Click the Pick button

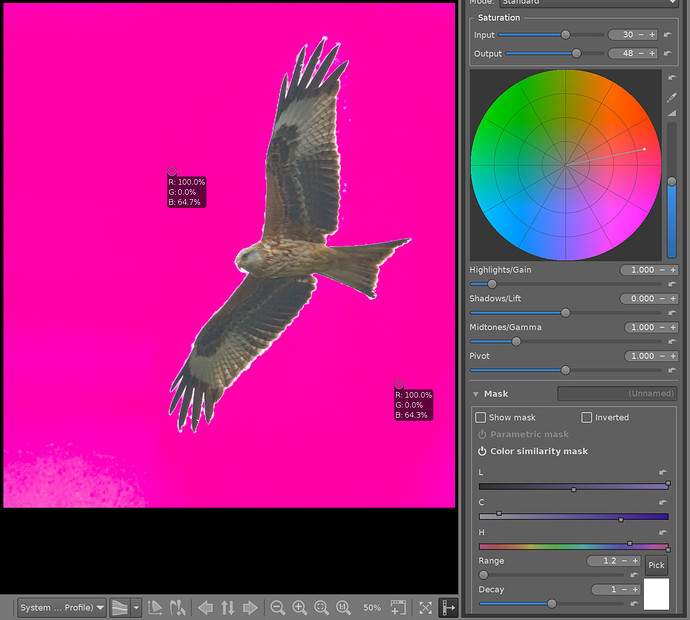[656, 565]
